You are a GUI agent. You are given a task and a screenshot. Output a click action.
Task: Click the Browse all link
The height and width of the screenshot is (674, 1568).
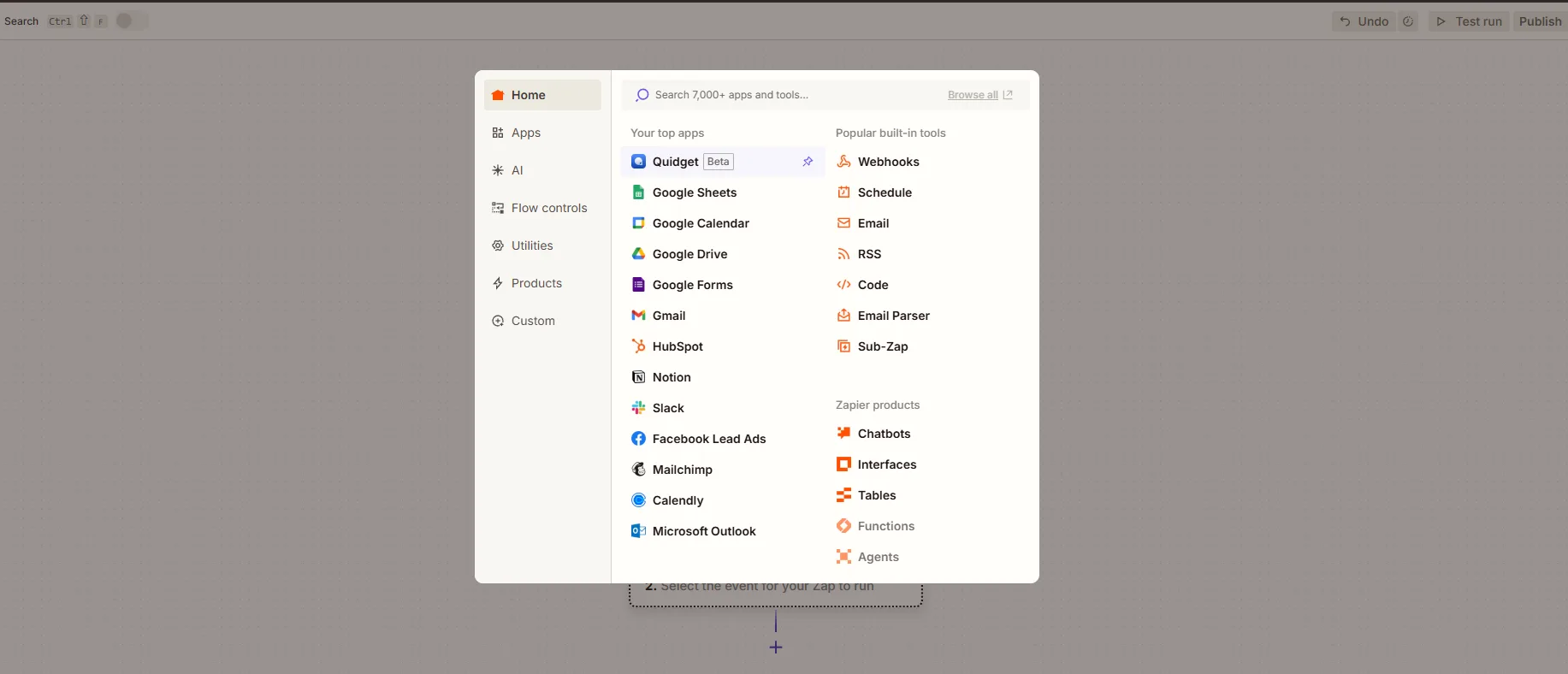[973, 95]
